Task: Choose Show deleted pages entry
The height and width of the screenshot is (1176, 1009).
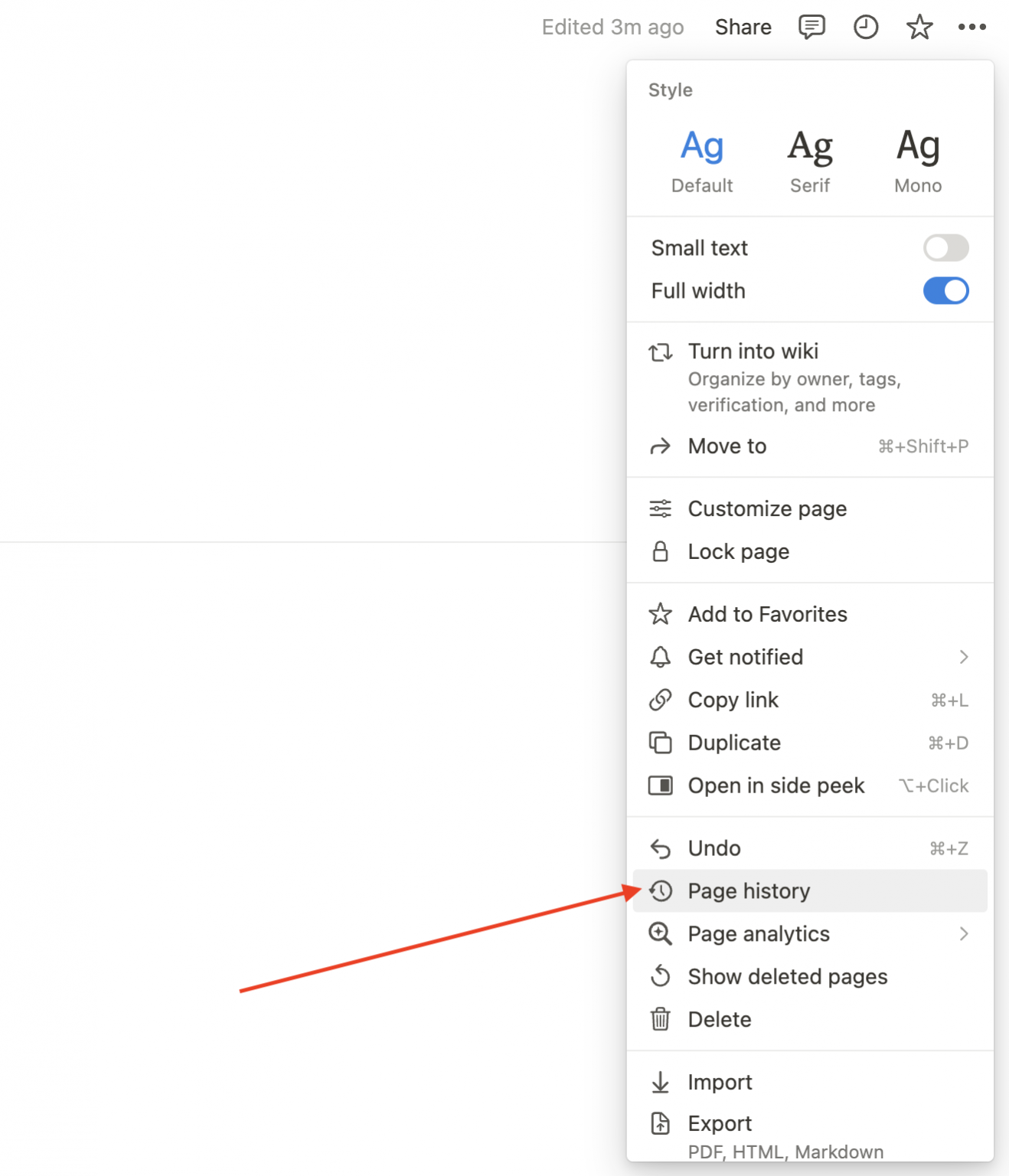Action: point(810,976)
